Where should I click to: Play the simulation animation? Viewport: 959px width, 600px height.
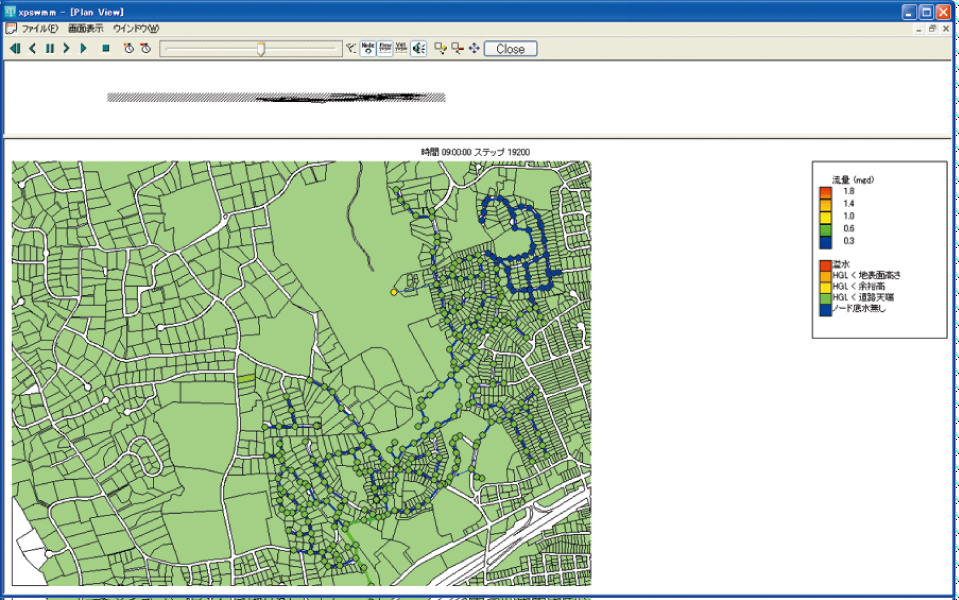[84, 48]
